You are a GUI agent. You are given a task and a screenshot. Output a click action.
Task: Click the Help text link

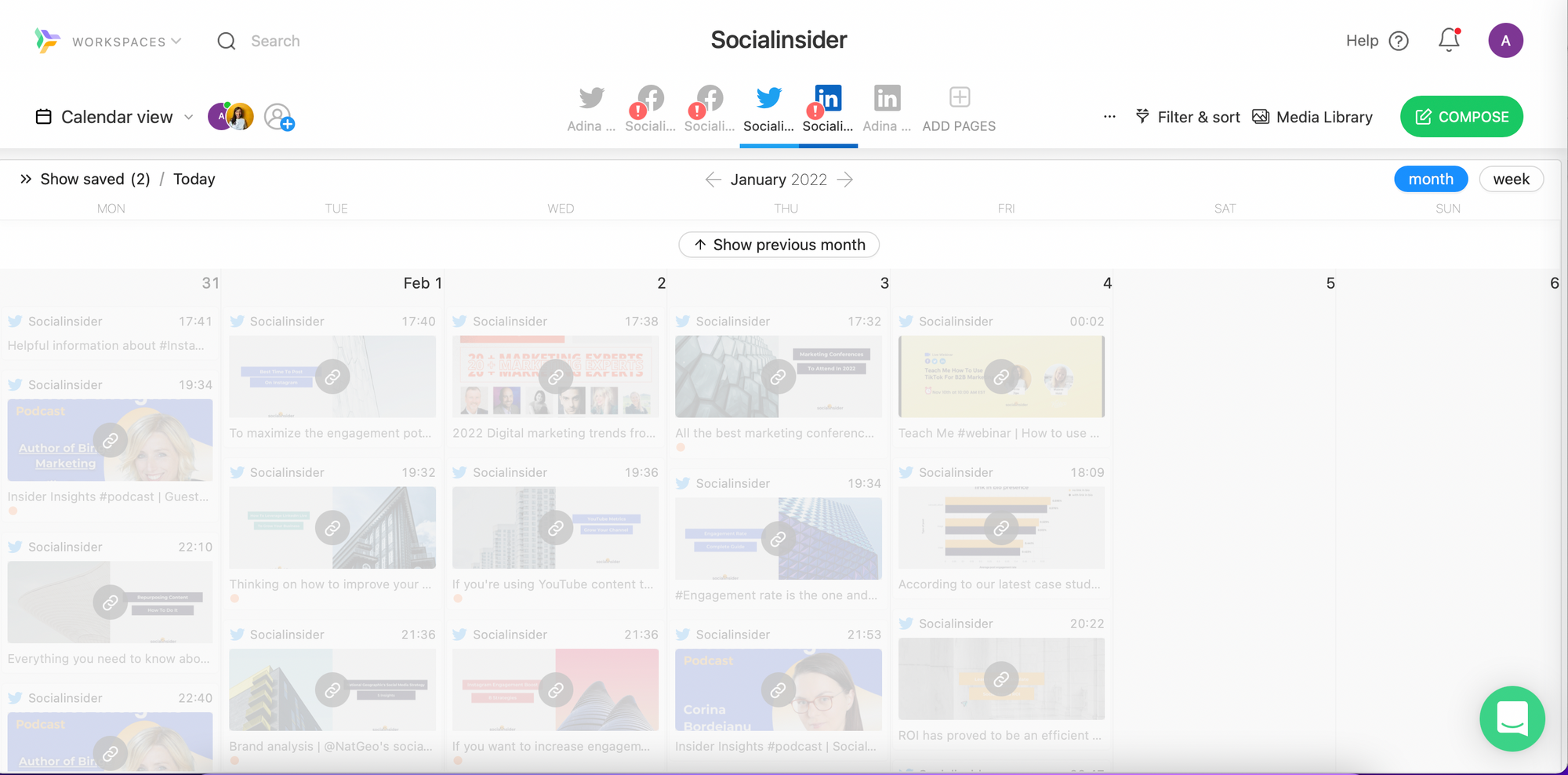1362,41
